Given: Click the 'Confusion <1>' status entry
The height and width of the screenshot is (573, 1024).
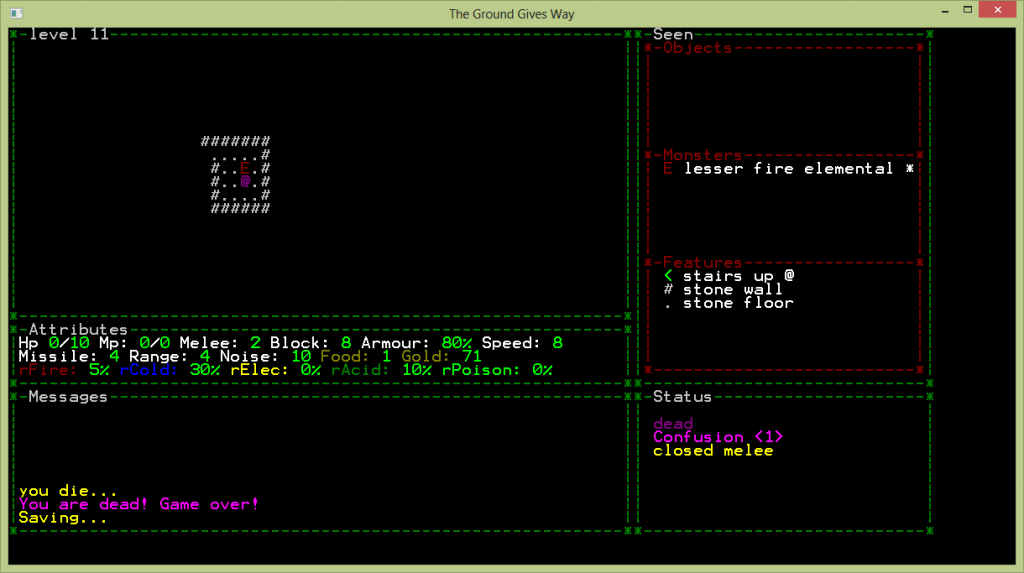Looking at the screenshot, I should [718, 437].
